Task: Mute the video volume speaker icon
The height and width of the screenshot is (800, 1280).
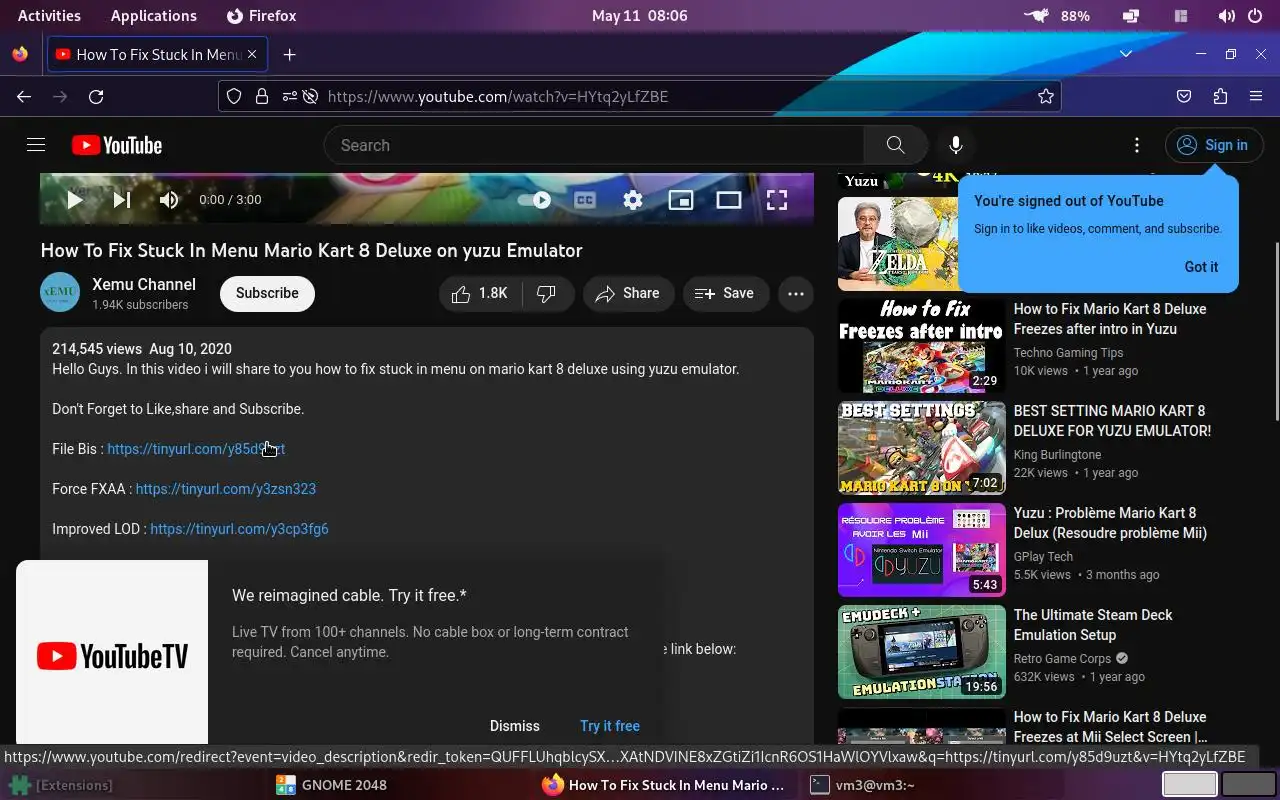Action: [x=169, y=200]
